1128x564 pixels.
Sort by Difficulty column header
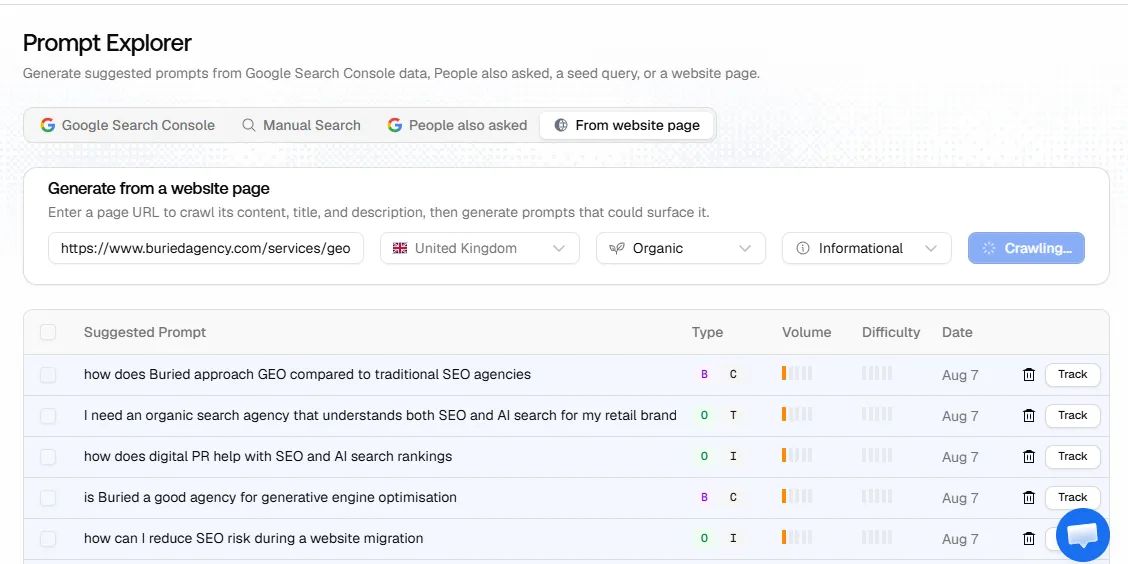[891, 332]
